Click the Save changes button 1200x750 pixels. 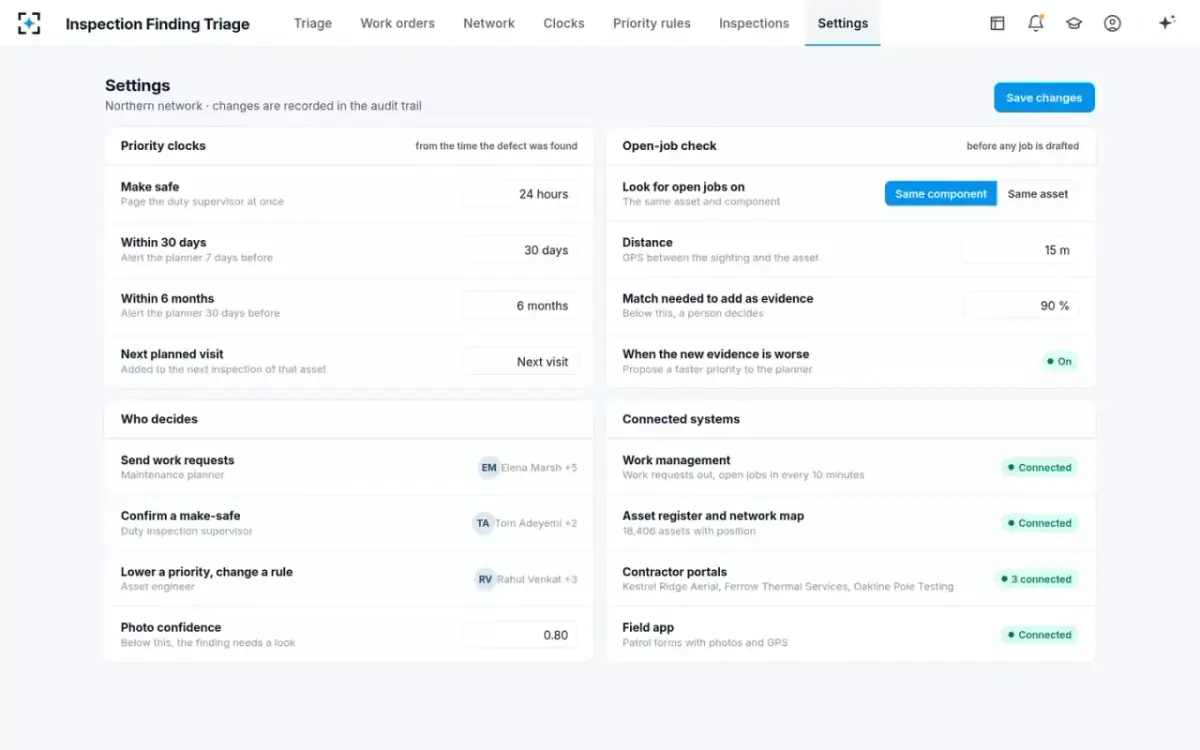click(x=1044, y=98)
